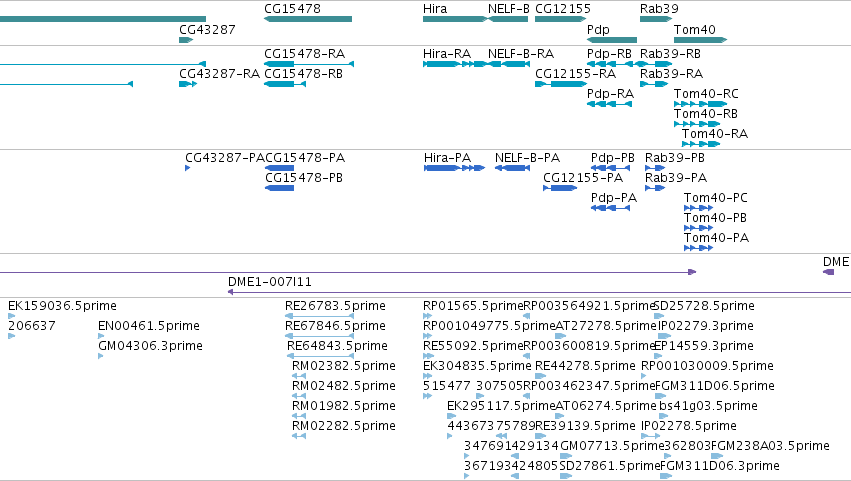Select the CG15478 gene feature
The width and height of the screenshot is (851, 481).
[x=308, y=19]
